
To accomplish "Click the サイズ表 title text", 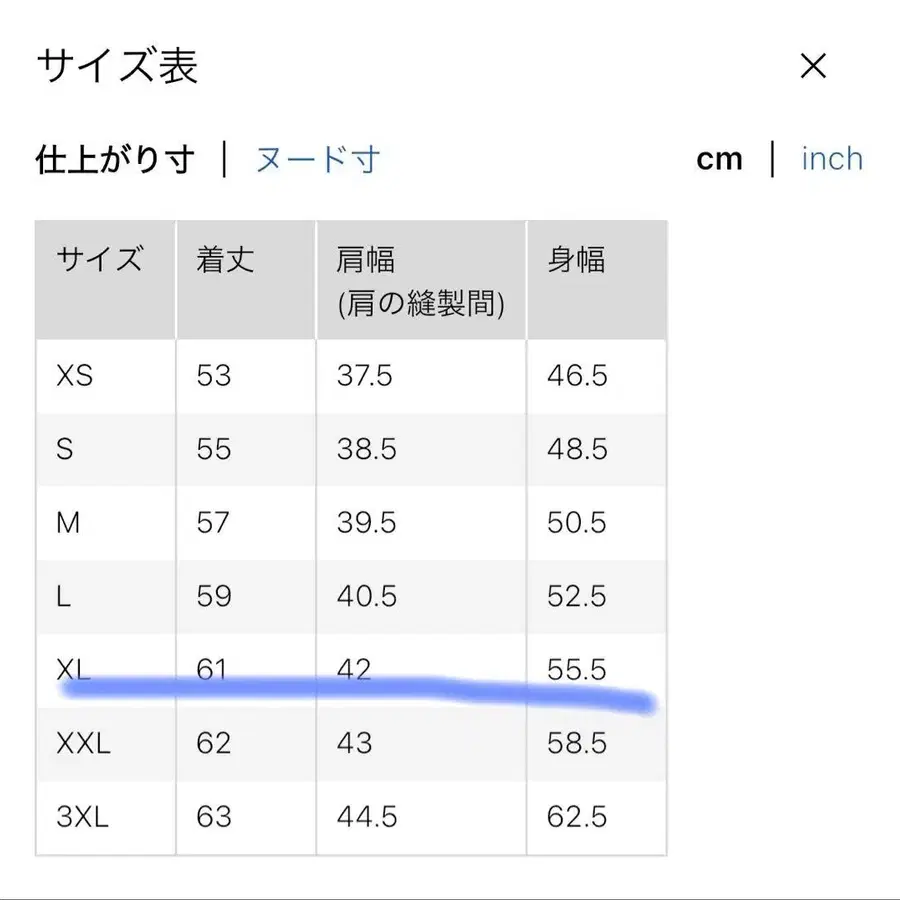I will point(117,66).
